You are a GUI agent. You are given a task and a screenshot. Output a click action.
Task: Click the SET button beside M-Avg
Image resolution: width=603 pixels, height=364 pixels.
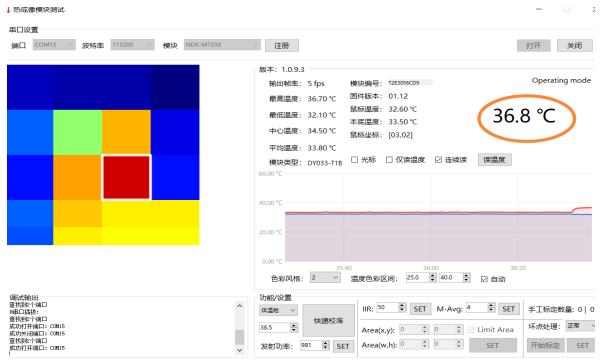(x=508, y=309)
